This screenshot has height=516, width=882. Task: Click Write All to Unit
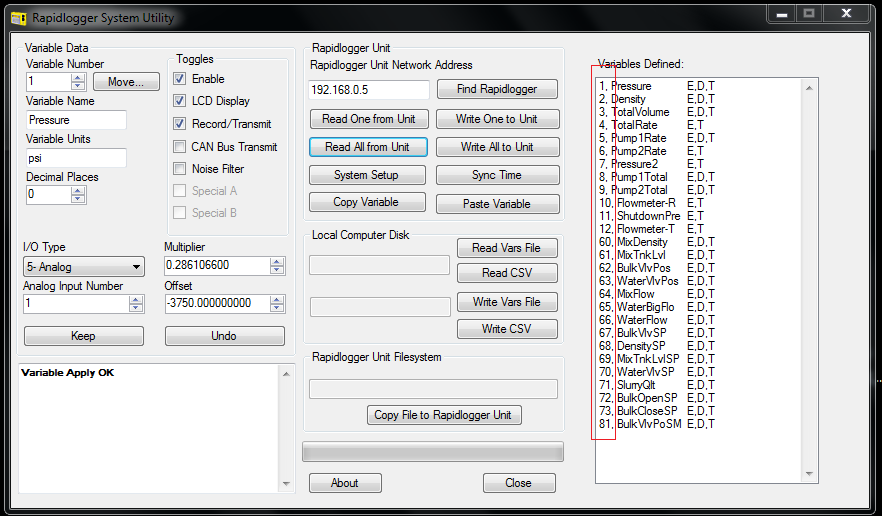[497, 147]
